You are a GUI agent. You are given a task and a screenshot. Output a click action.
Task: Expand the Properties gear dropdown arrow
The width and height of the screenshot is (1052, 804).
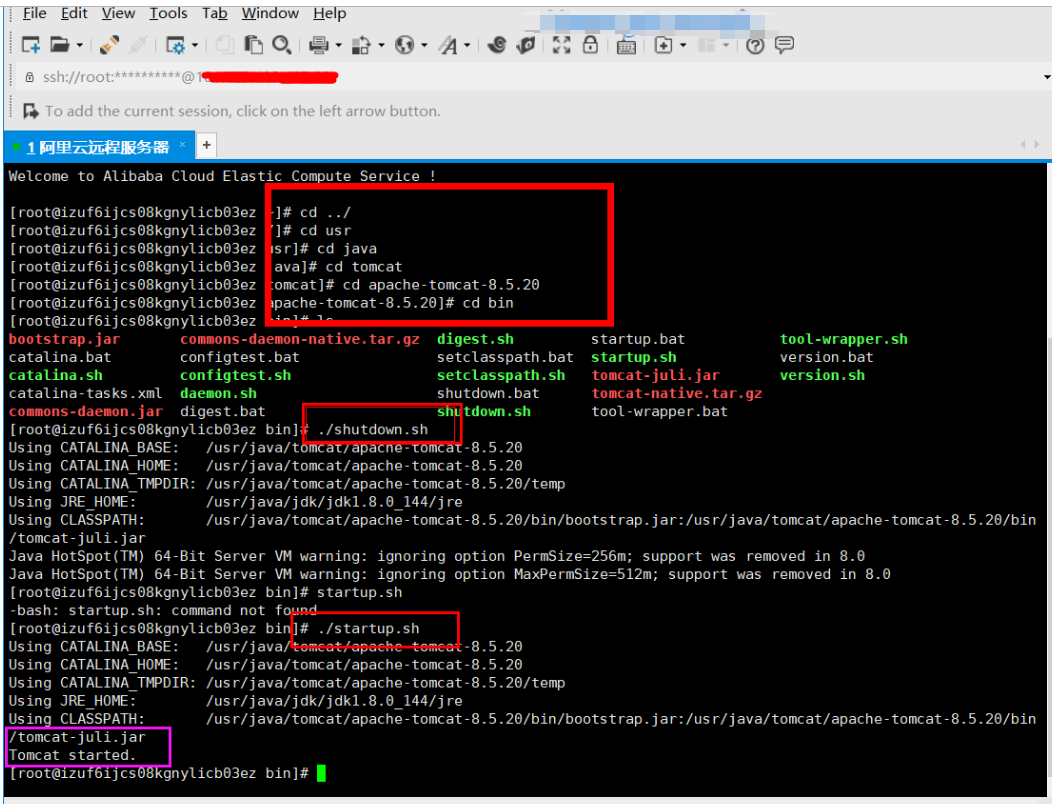195,46
